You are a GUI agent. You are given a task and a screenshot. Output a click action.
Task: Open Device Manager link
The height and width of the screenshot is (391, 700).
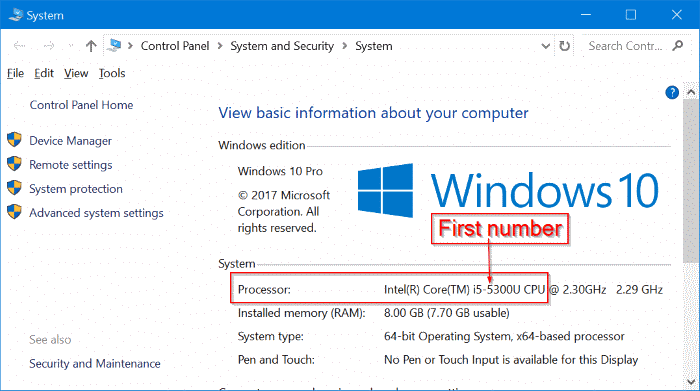pyautogui.click(x=71, y=141)
